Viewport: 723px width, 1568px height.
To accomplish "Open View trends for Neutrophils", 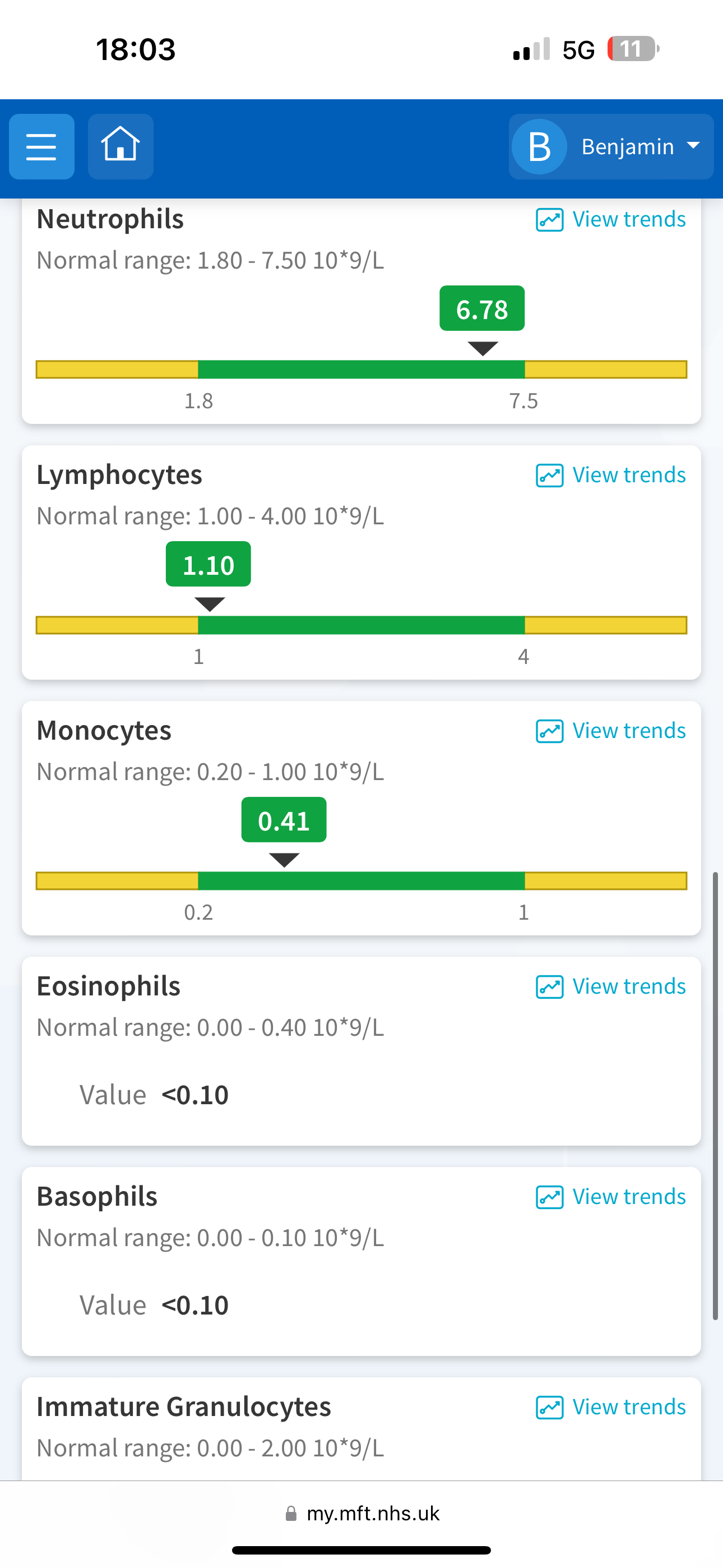I will click(610, 219).
